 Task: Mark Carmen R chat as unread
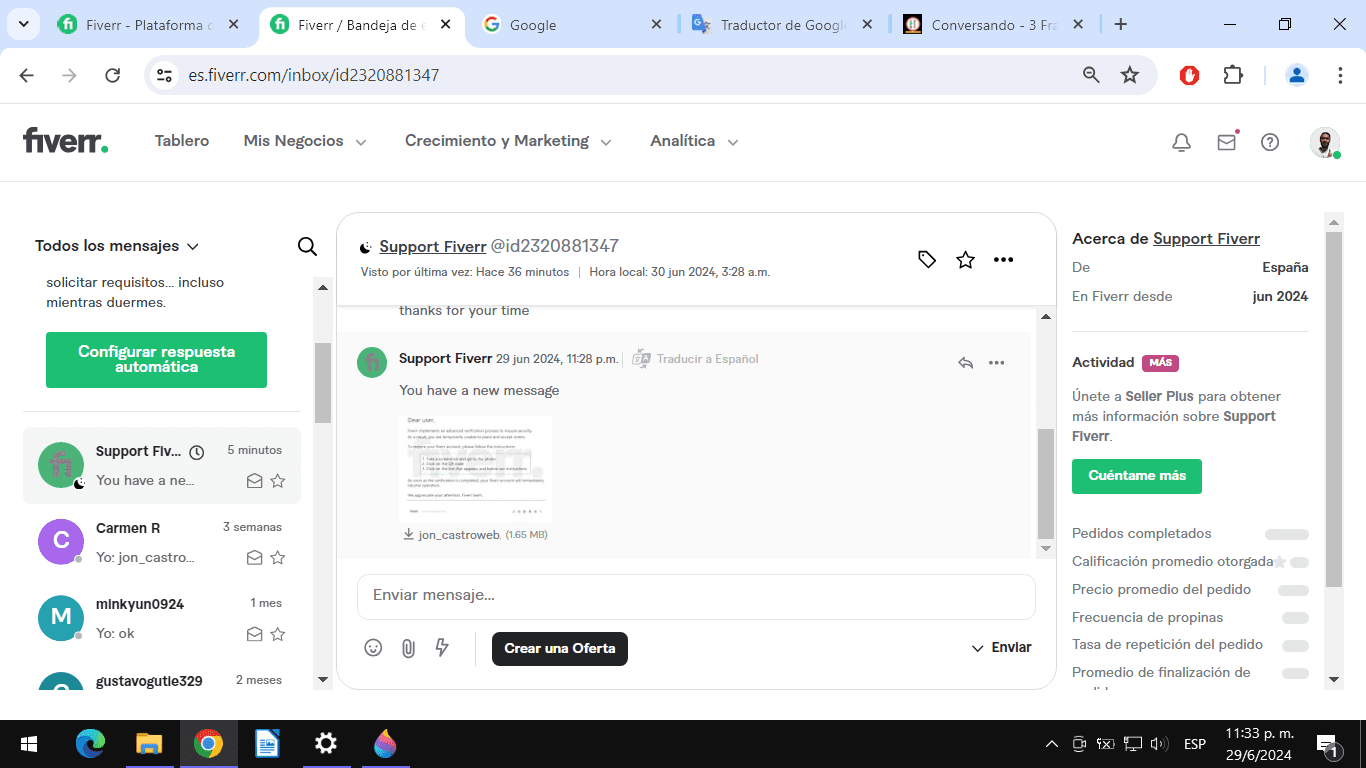255,557
